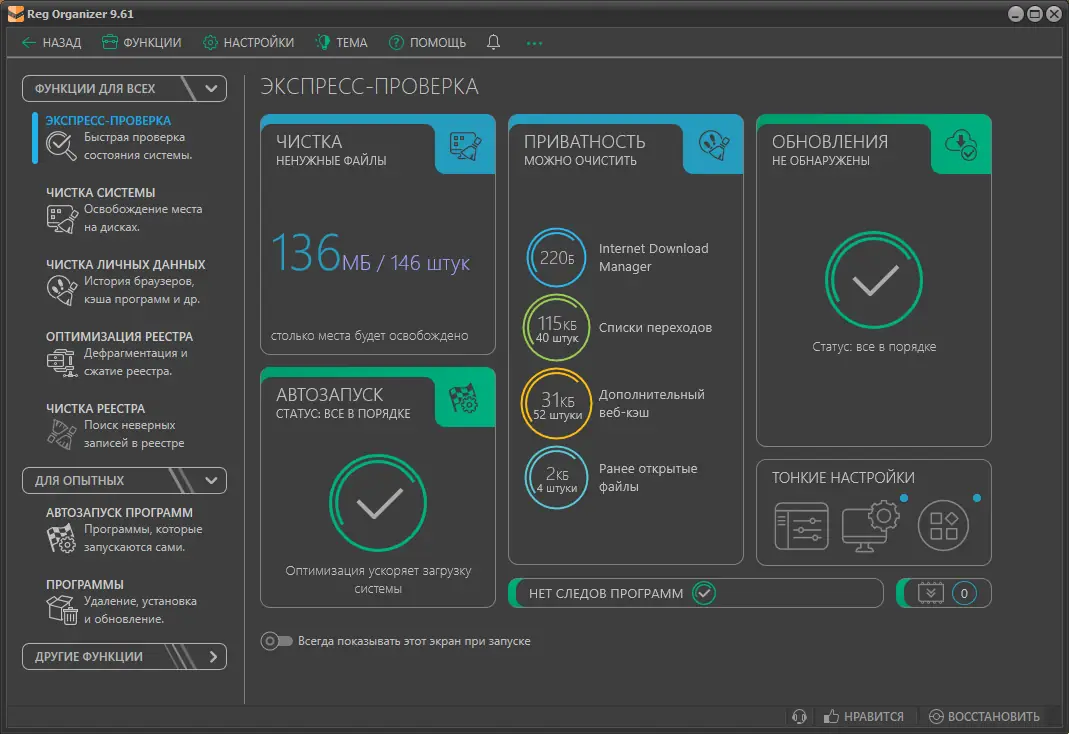Click the 2КБ recently opened files circle
The height and width of the screenshot is (734, 1069).
pos(556,478)
